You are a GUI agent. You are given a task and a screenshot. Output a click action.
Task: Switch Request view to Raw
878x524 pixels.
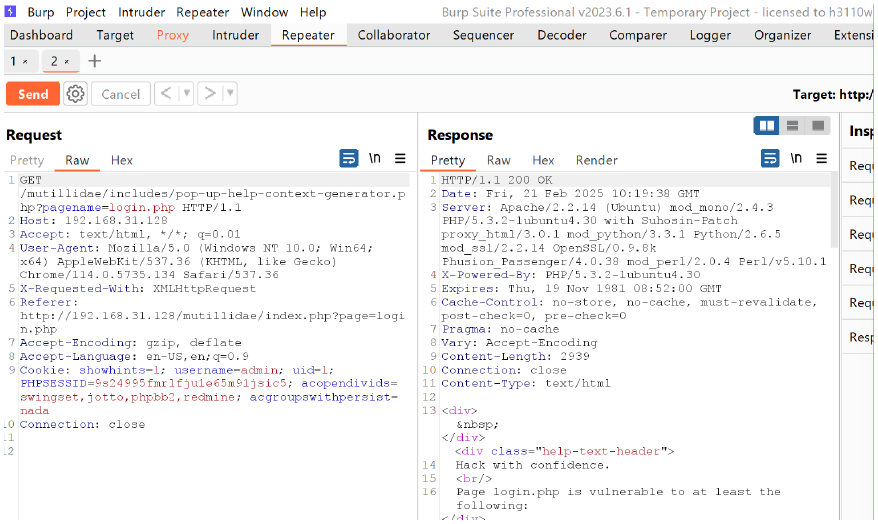pyautogui.click(x=77, y=161)
